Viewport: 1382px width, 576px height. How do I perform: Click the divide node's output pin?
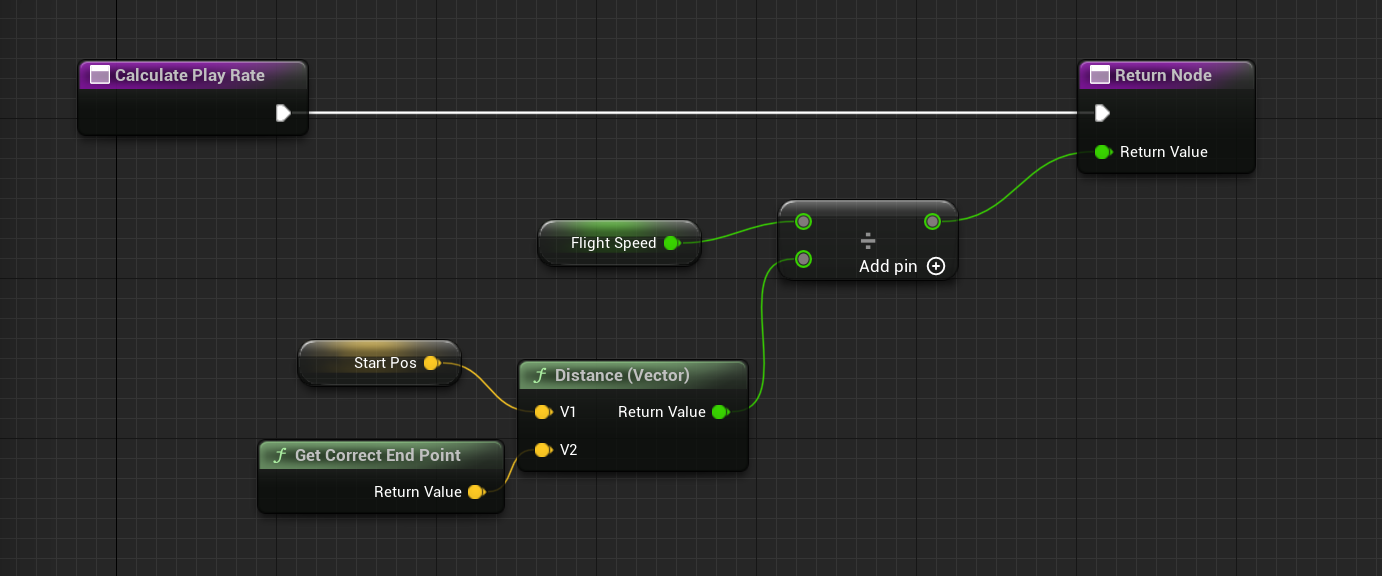[x=932, y=222]
